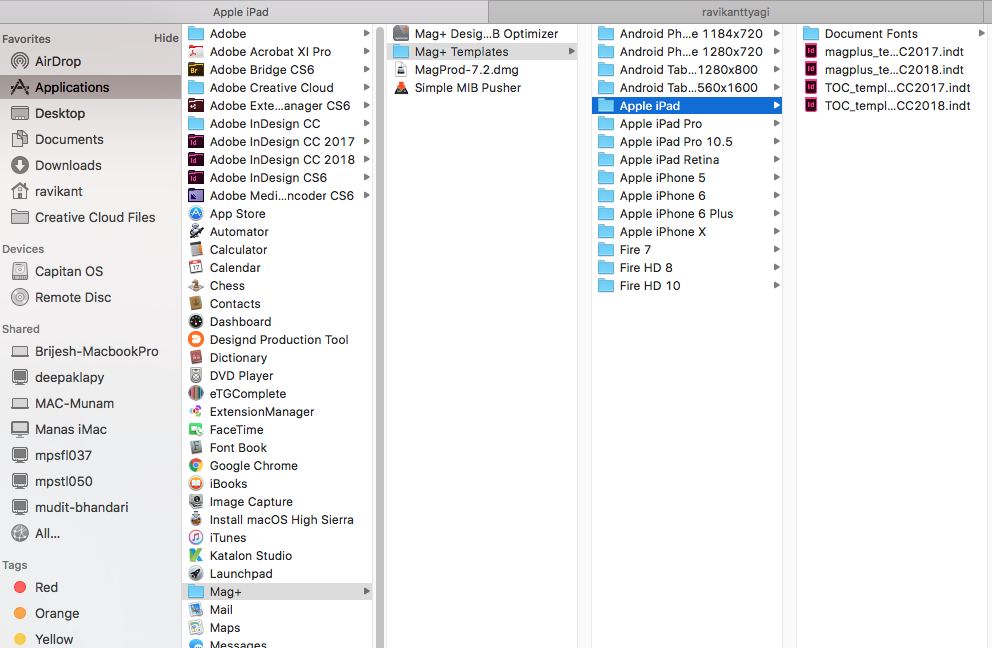Select the TOC template CC2017.indt file
Screen dimensions: 992x648
pos(893,88)
